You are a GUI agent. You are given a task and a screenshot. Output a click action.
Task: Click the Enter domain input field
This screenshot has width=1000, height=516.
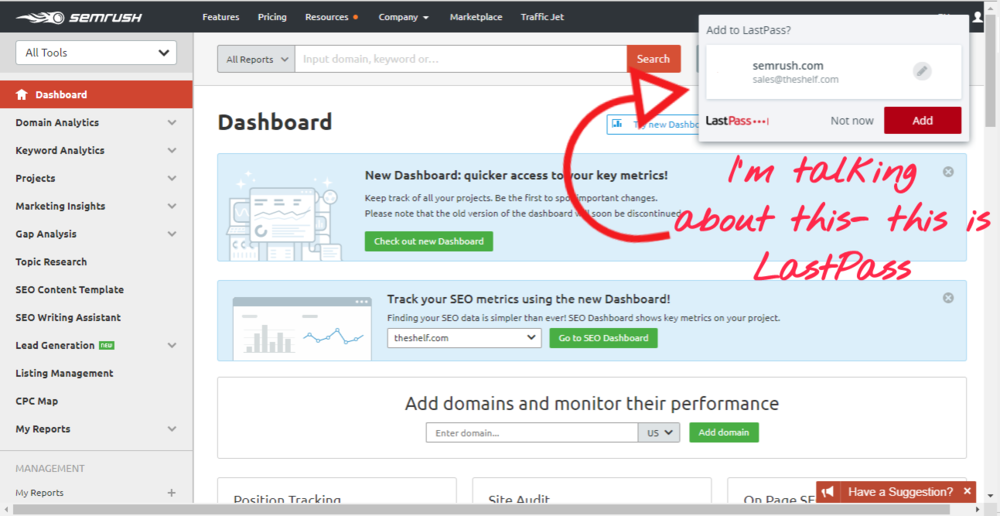[x=532, y=432]
